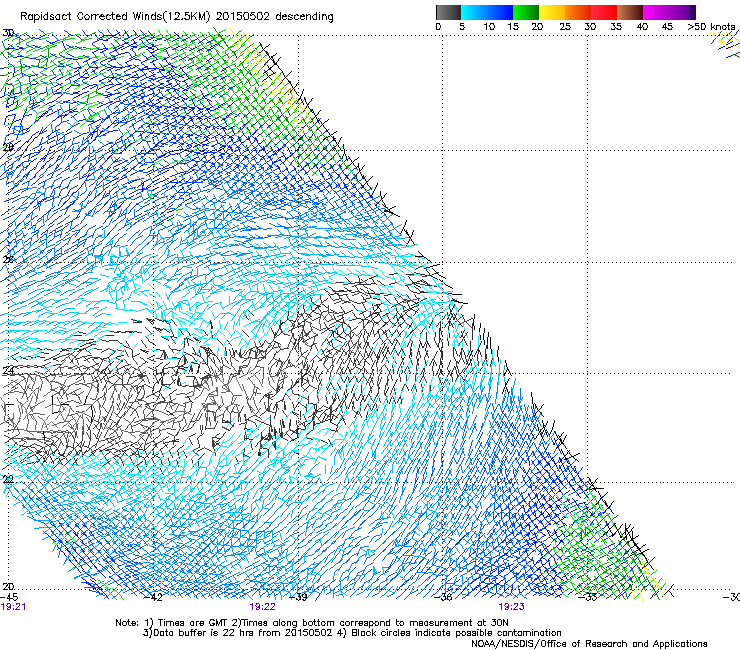Viewport: 740px width, 650px height.
Task: Select the date text '20150502 descending' in title
Action: [275, 17]
